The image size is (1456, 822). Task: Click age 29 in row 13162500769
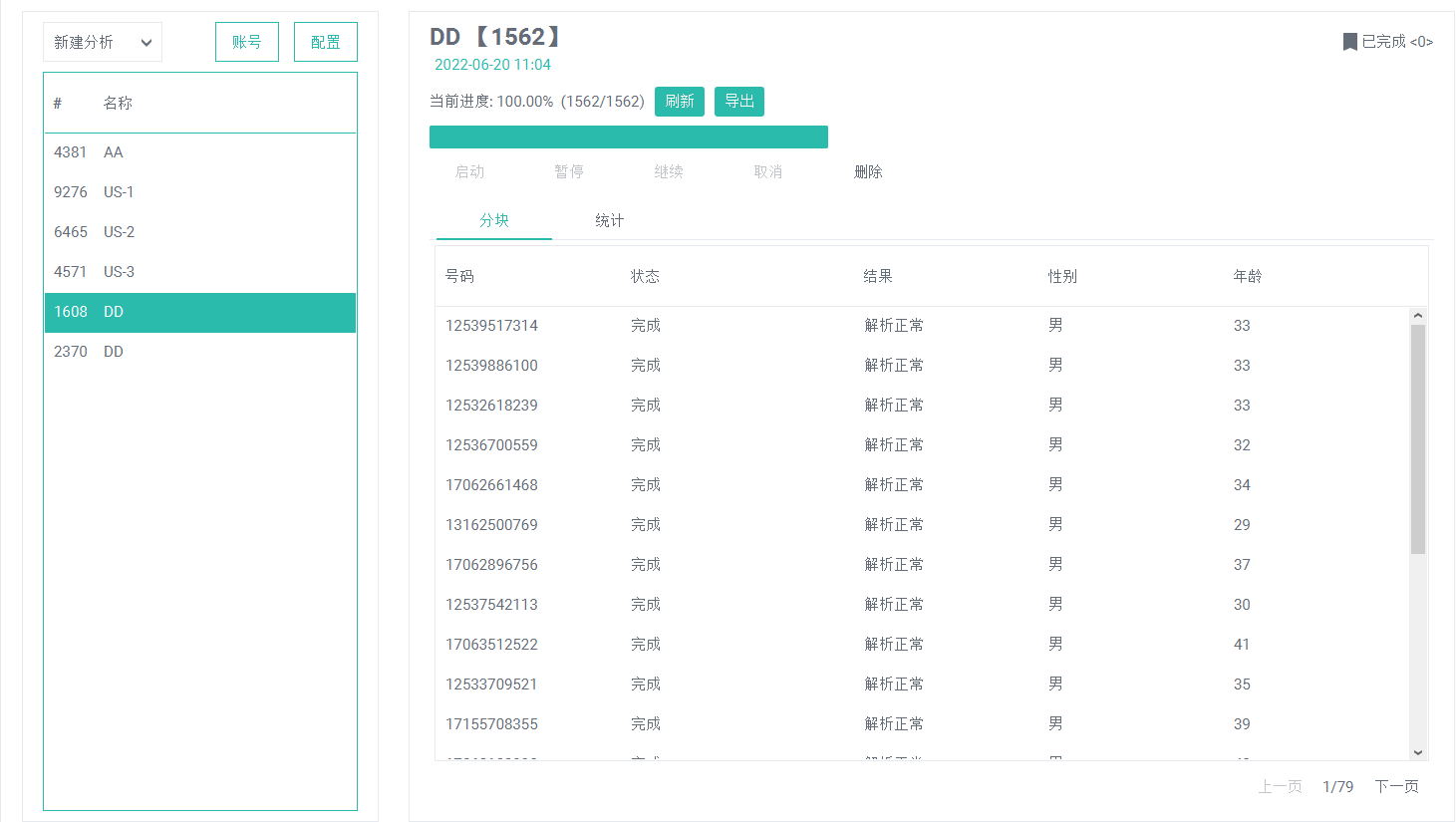pyautogui.click(x=1242, y=525)
